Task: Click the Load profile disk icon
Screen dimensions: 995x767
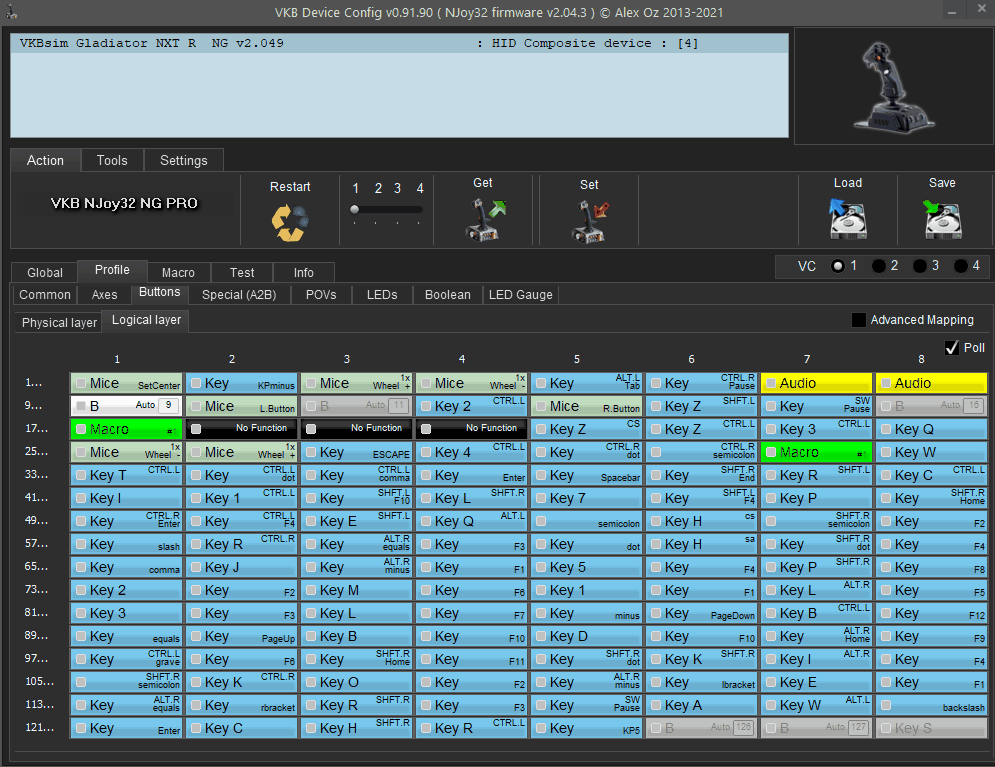Action: click(x=847, y=218)
